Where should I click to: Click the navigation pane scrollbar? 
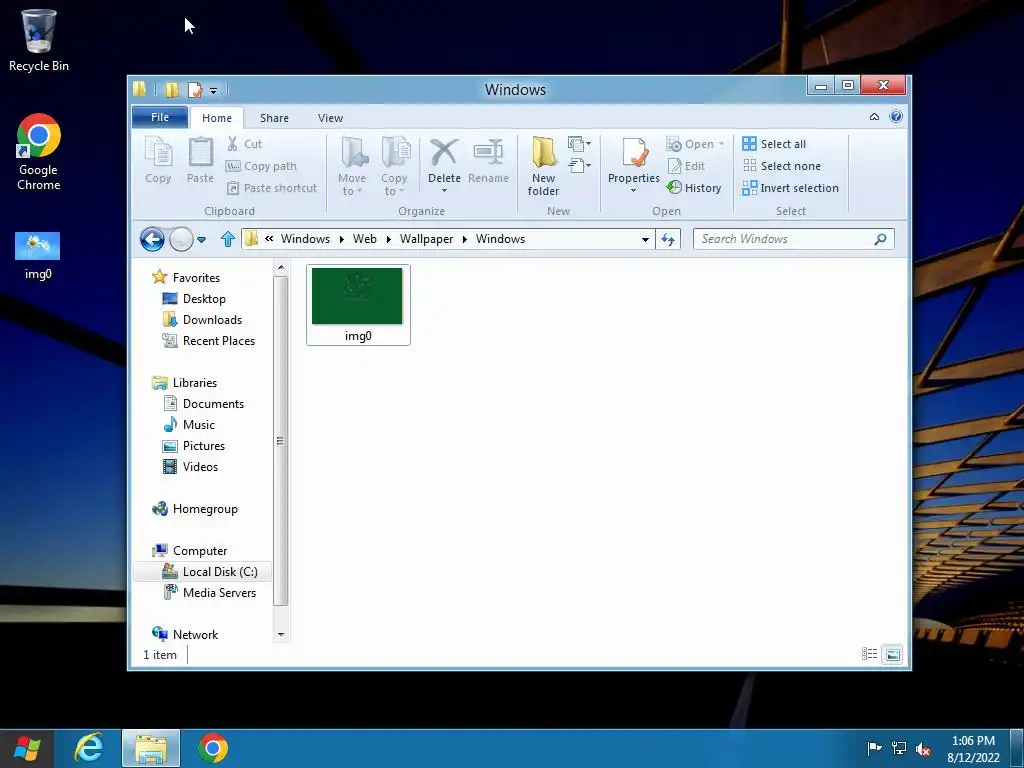click(x=280, y=441)
